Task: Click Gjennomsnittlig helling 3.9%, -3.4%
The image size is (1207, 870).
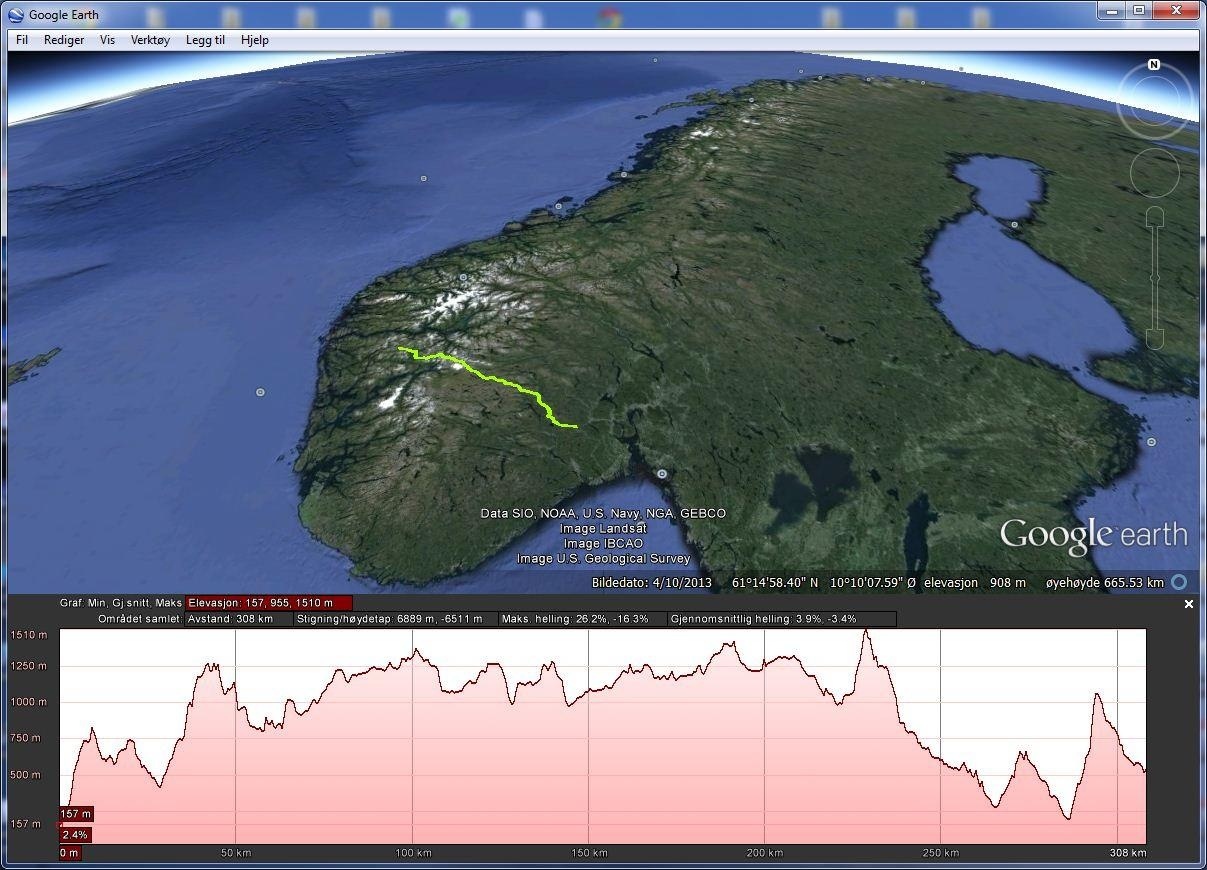Action: [x=782, y=619]
